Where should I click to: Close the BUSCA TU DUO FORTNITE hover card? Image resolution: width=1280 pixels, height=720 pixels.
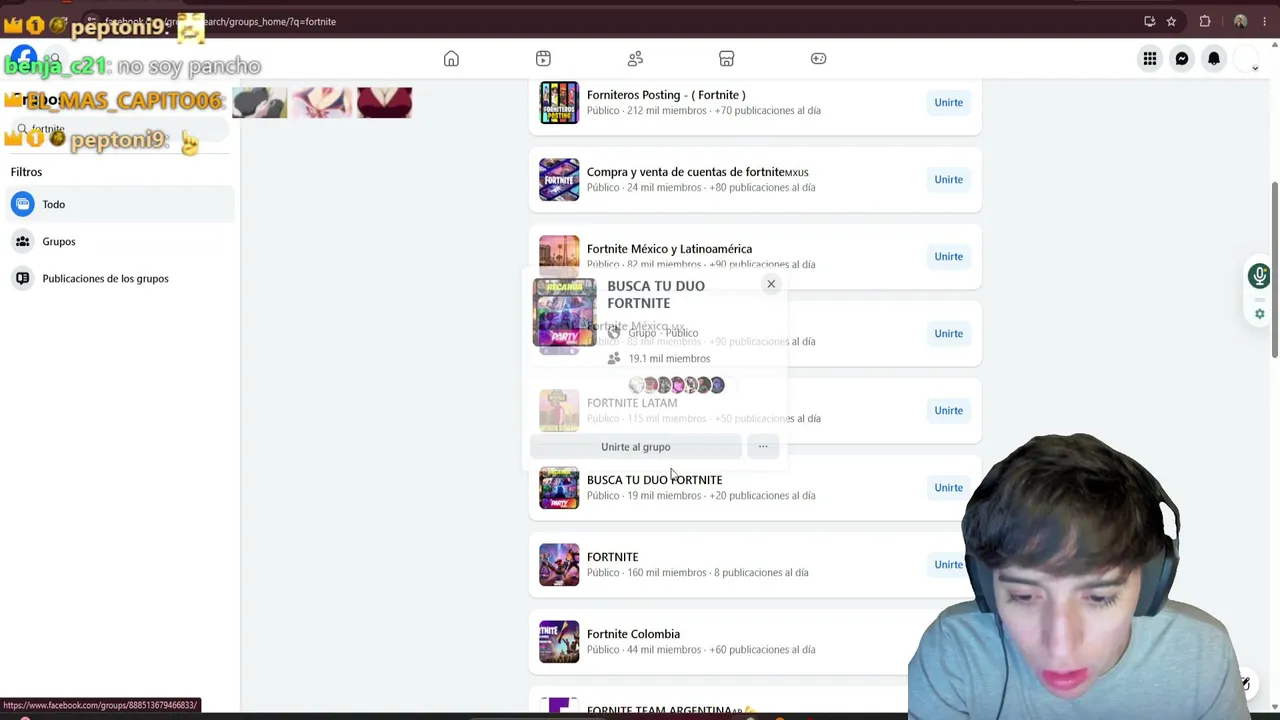(x=771, y=284)
